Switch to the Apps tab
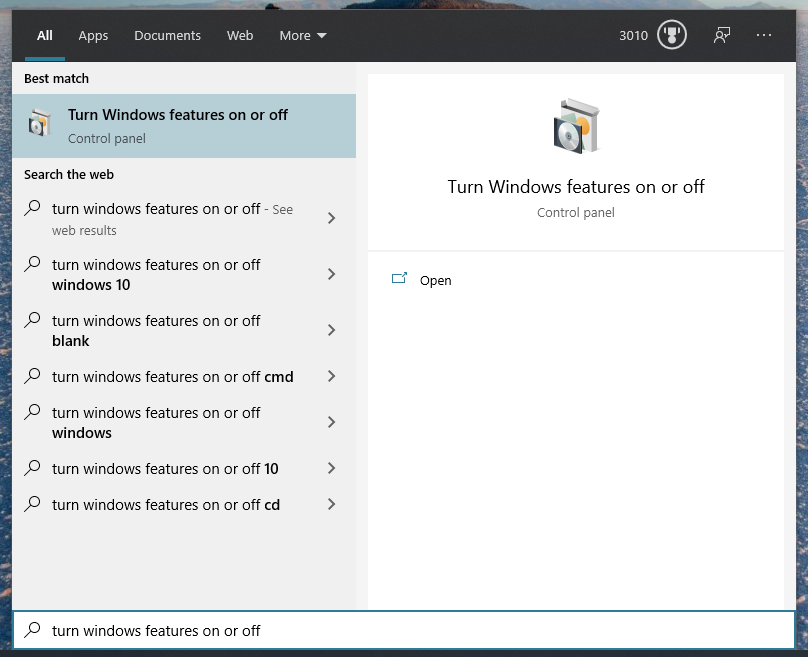 [x=93, y=36]
